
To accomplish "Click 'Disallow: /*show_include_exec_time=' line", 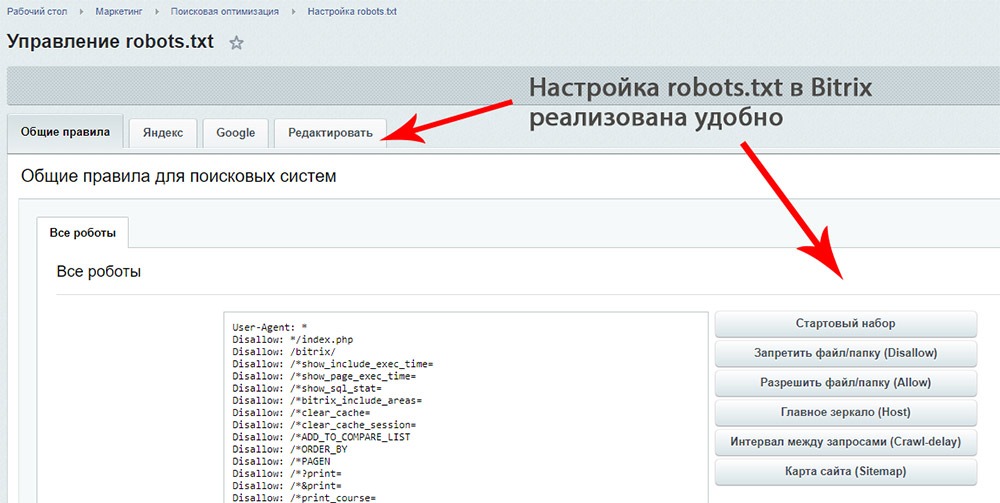I will pos(333,364).
